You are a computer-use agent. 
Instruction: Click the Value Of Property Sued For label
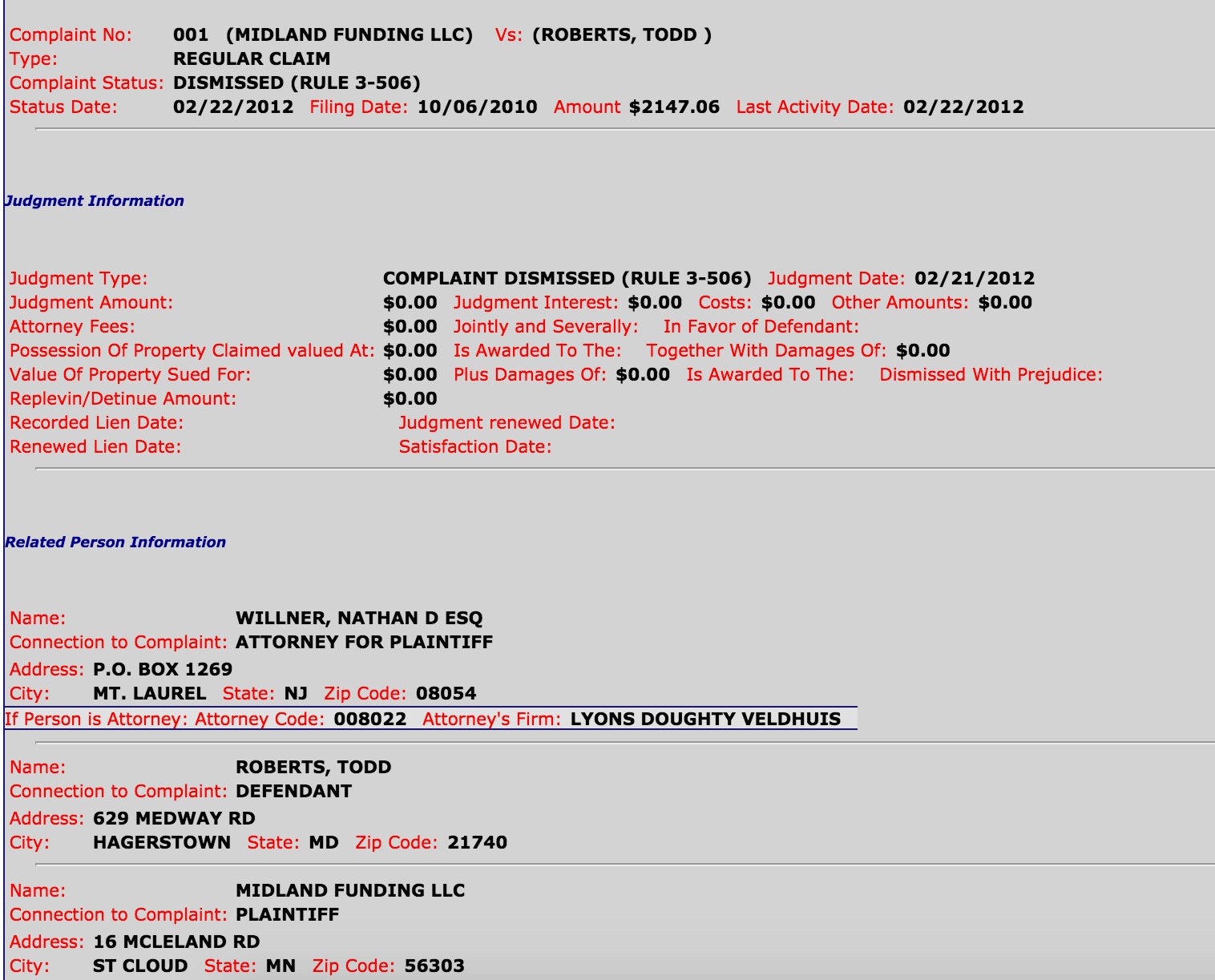tap(130, 375)
